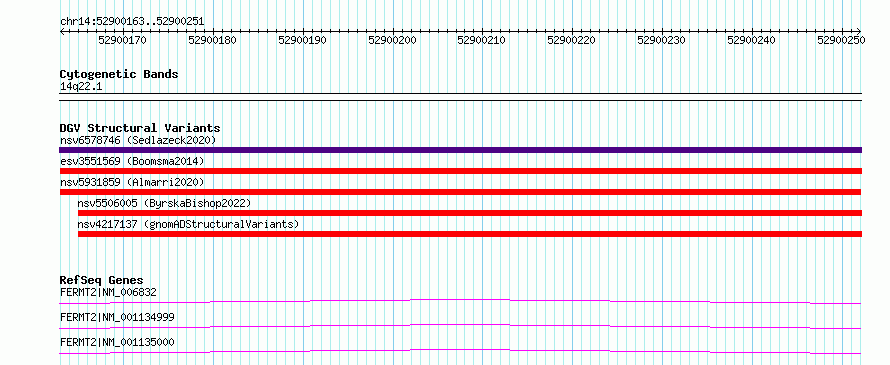Click the FERMT2|NM_001134999 transcript label
Screen dimensions: 890x365
117,317
